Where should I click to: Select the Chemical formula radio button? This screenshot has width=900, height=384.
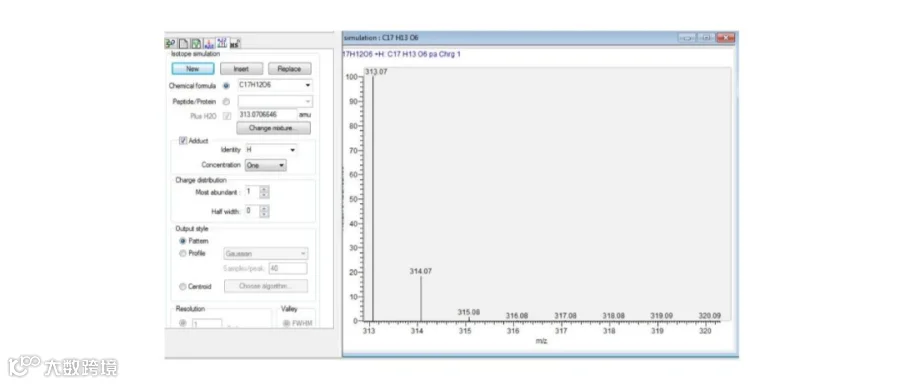(226, 86)
